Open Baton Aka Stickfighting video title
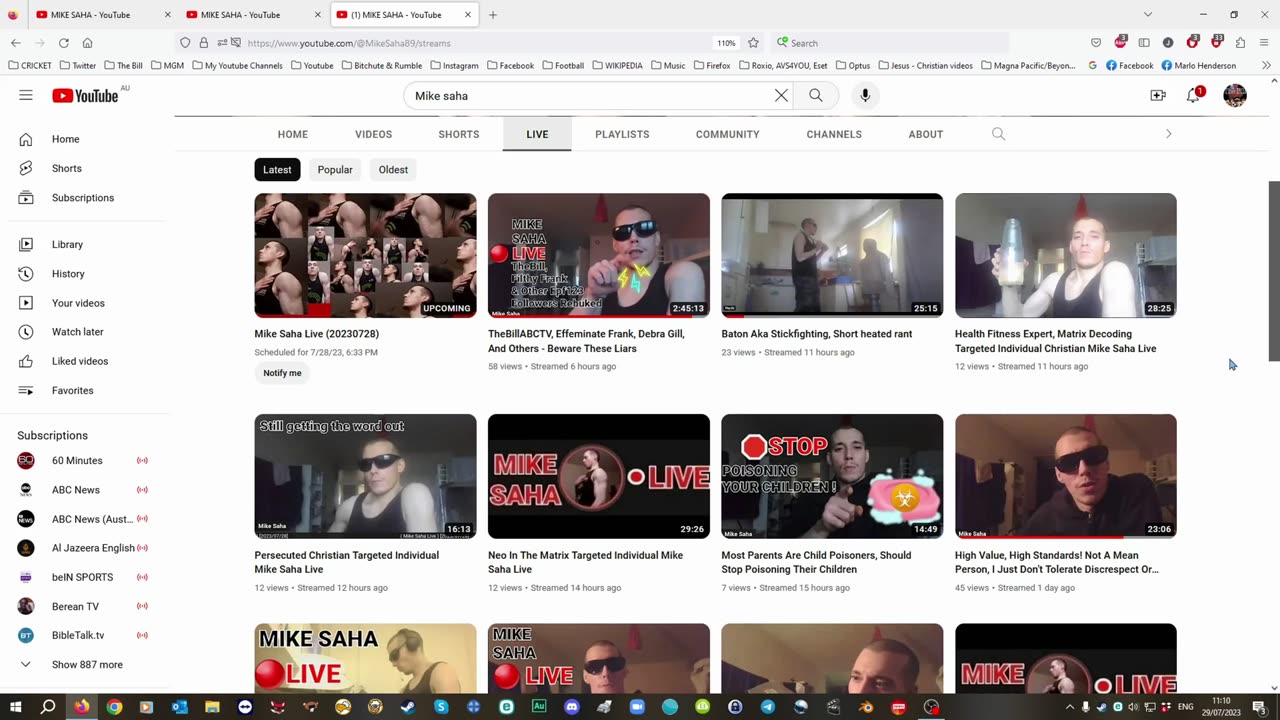Viewport: 1280px width, 720px height. pos(817,334)
